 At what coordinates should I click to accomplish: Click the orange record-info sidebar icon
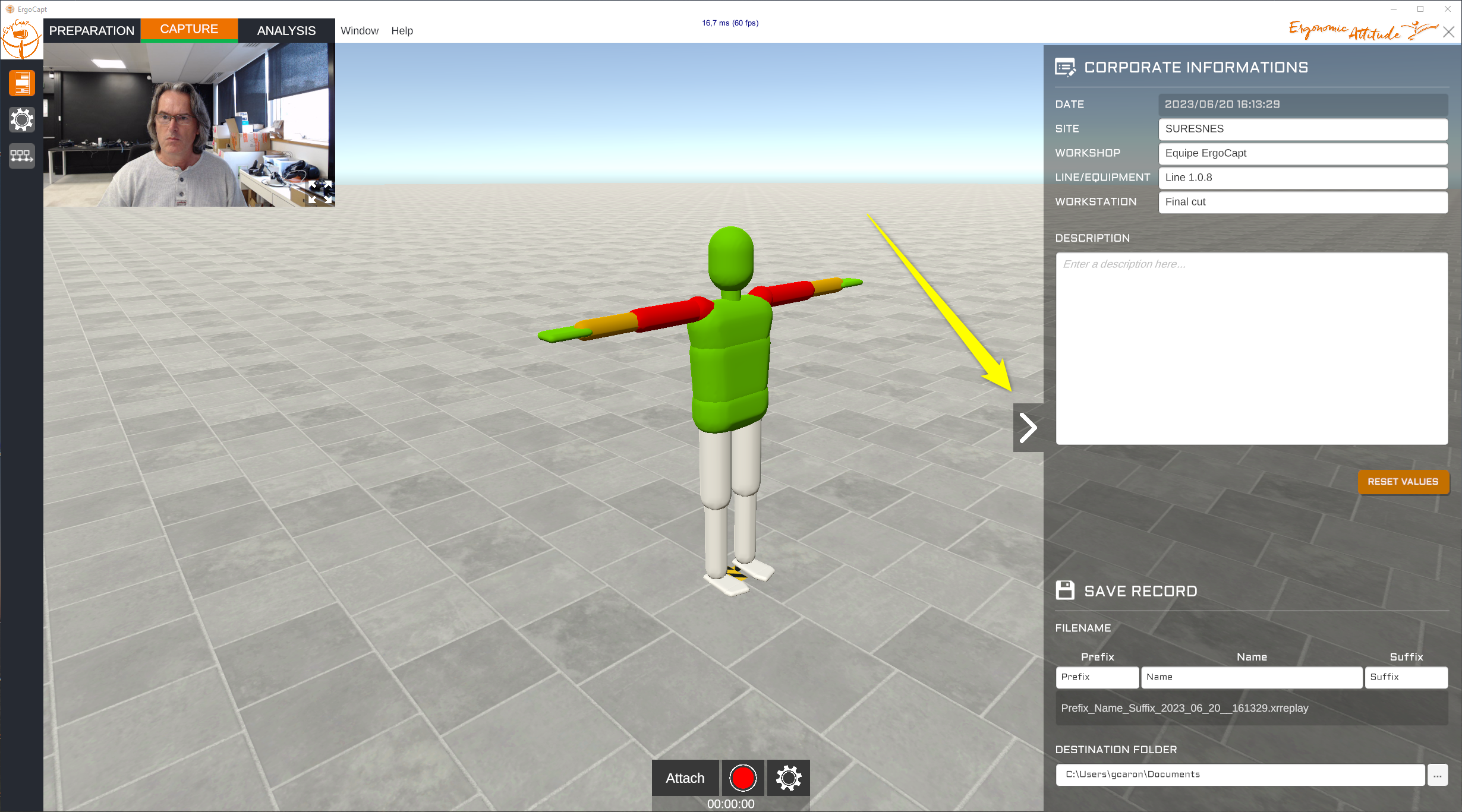pyautogui.click(x=22, y=83)
